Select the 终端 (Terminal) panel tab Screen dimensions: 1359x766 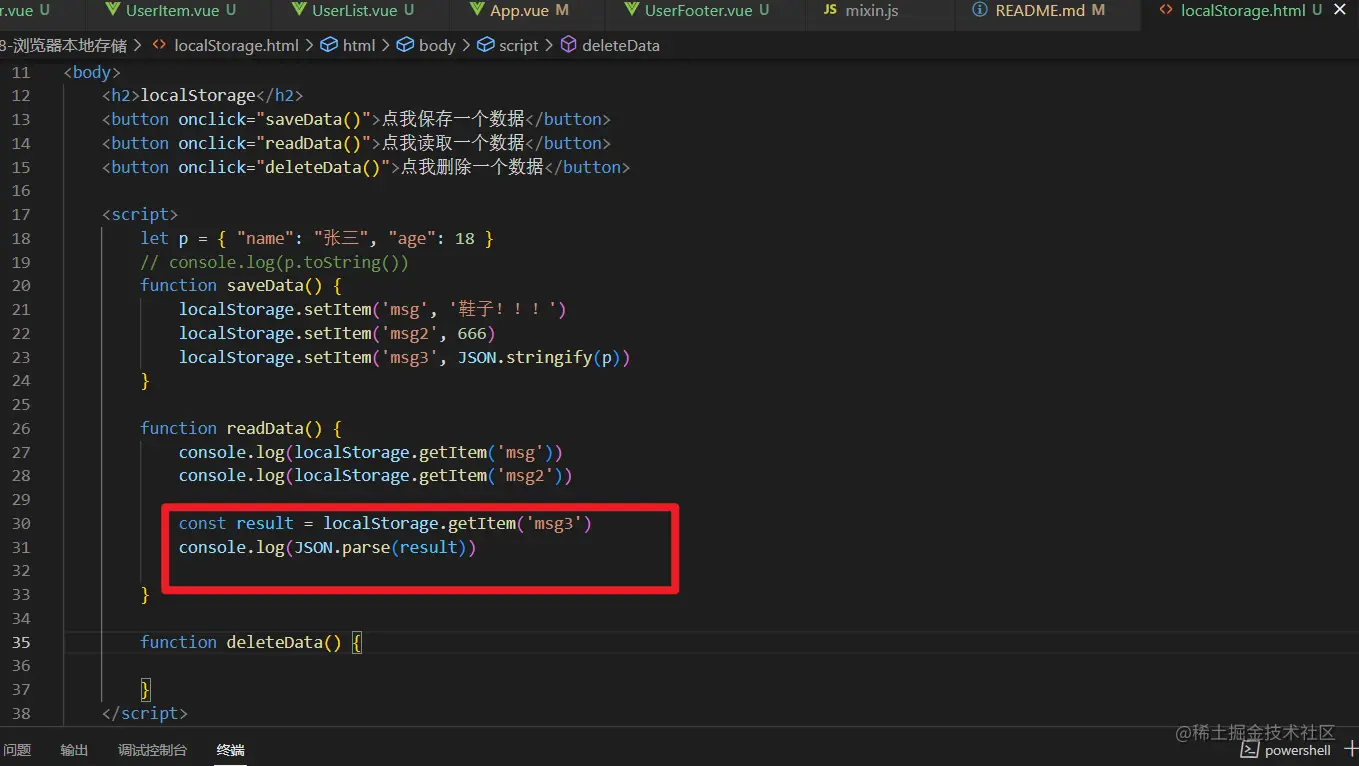(x=231, y=750)
